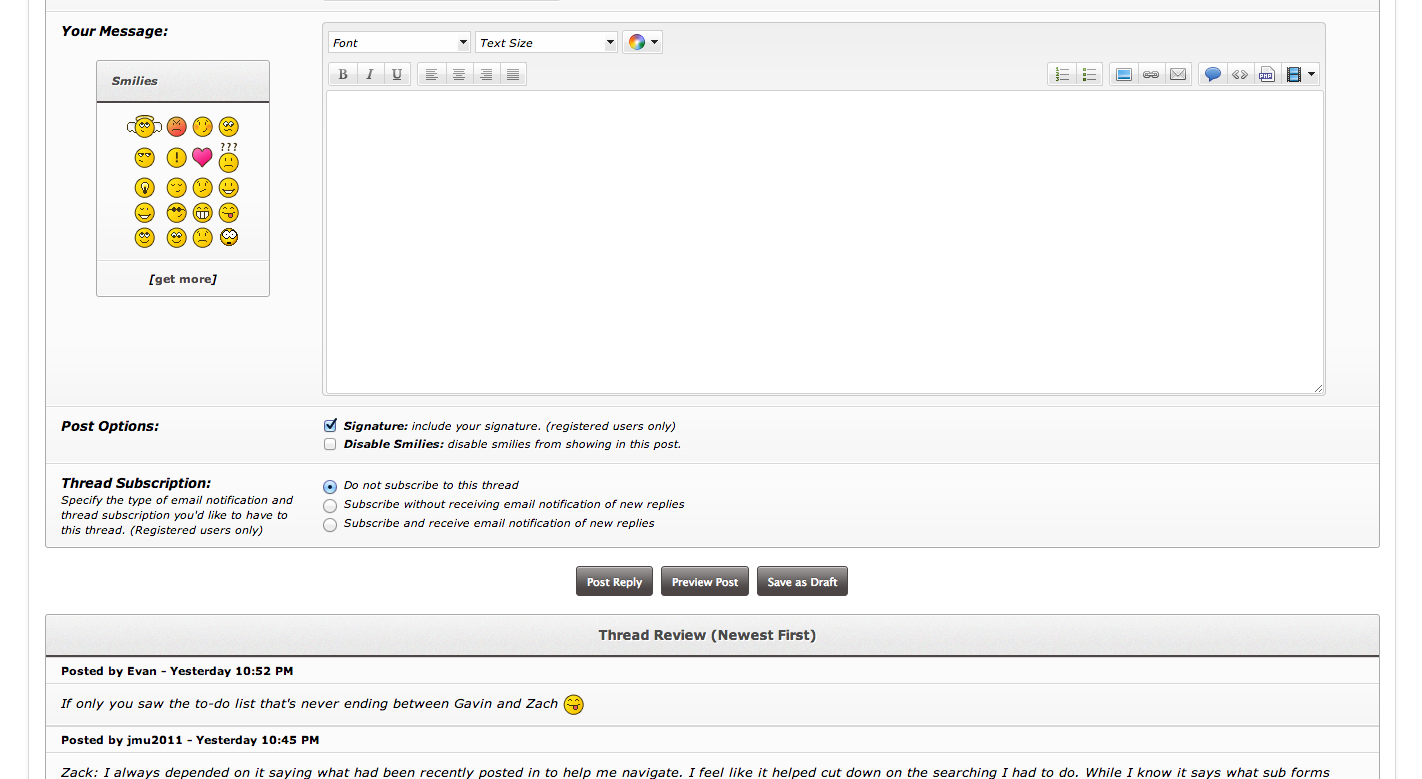This screenshot has width=1422, height=779.
Task: Expand the Text Size dropdown
Action: 546,43
